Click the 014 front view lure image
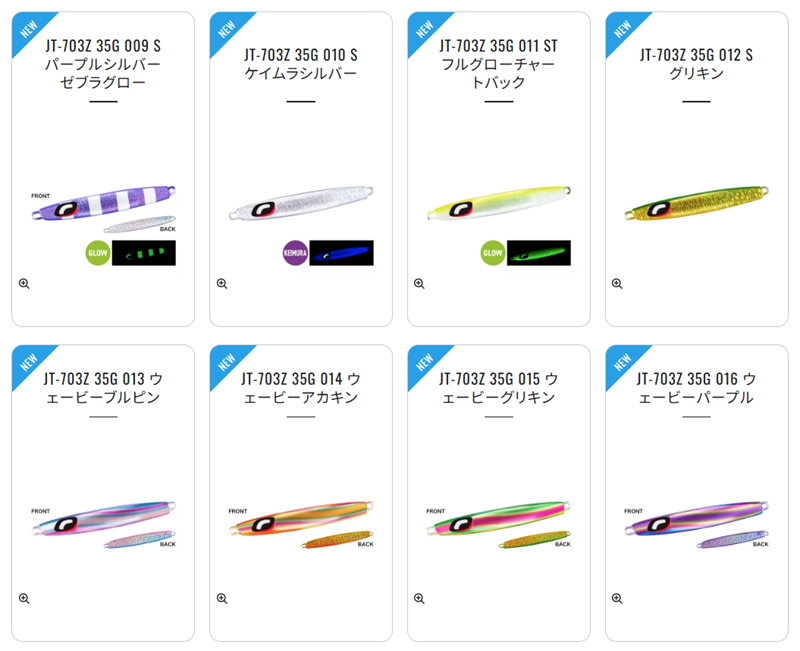 [x=302, y=518]
